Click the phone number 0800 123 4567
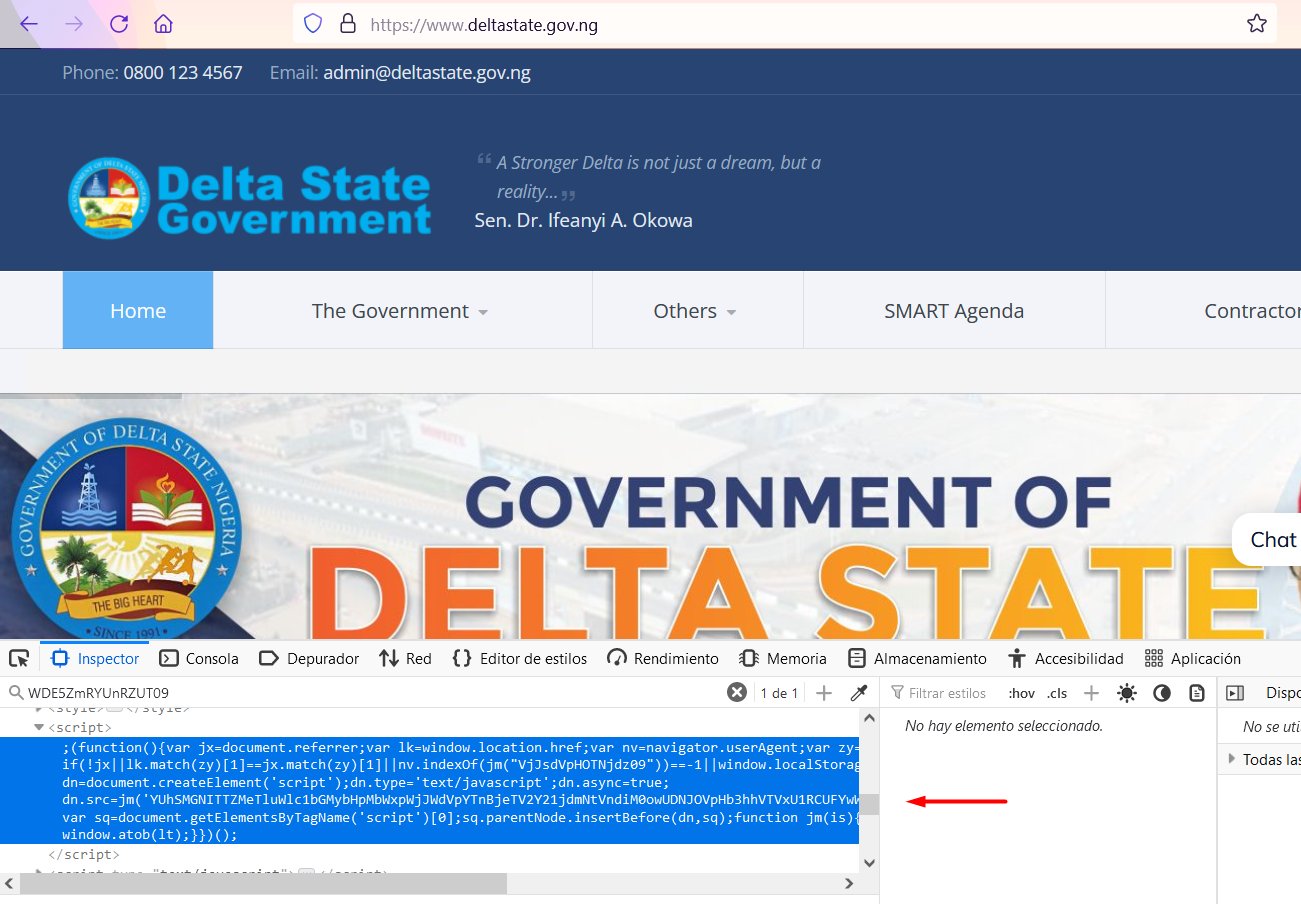1301x904 pixels. (183, 72)
